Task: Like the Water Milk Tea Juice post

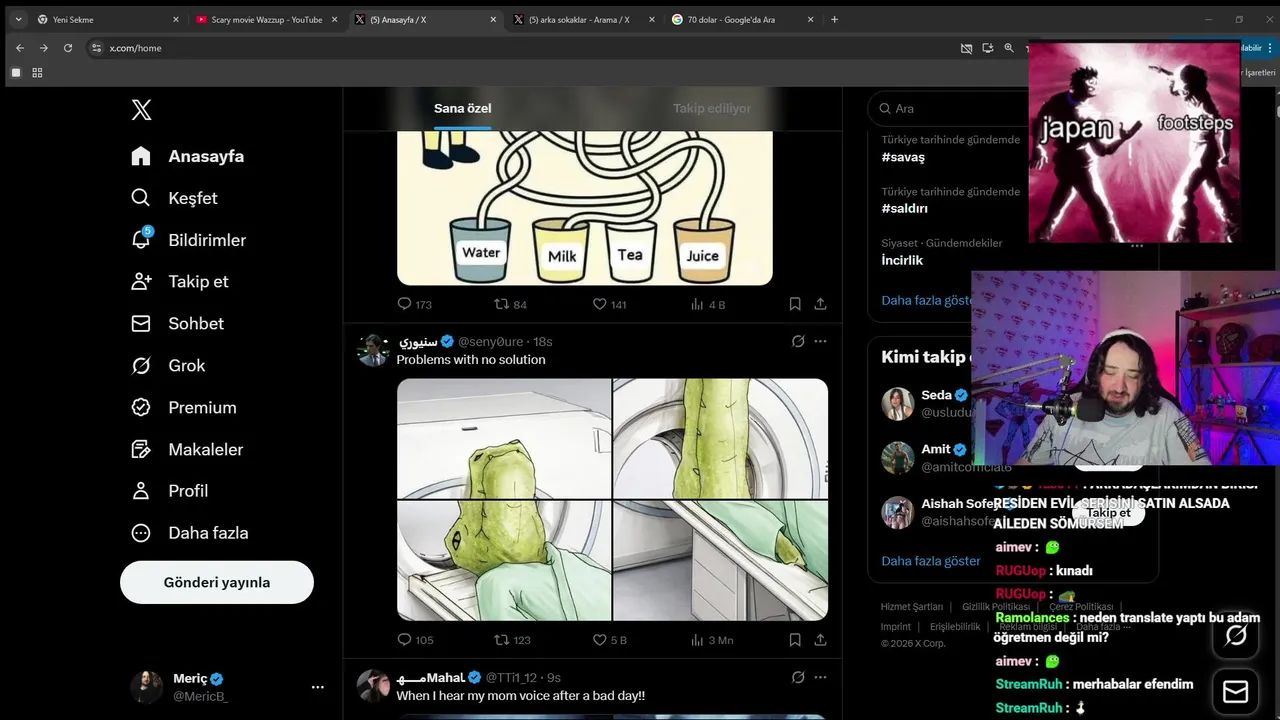Action: pyautogui.click(x=600, y=304)
